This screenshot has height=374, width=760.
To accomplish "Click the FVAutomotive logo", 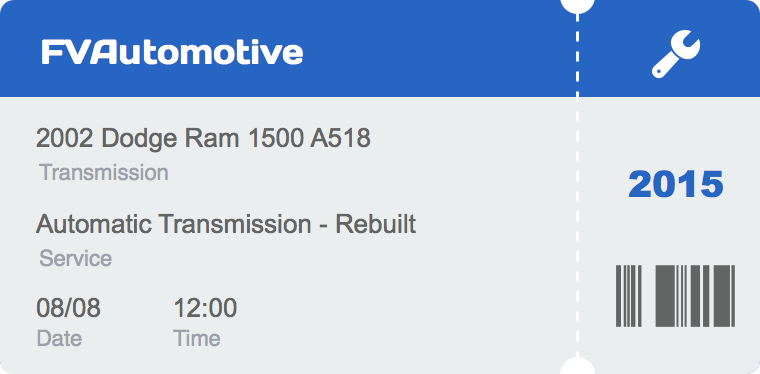I will tap(172, 52).
